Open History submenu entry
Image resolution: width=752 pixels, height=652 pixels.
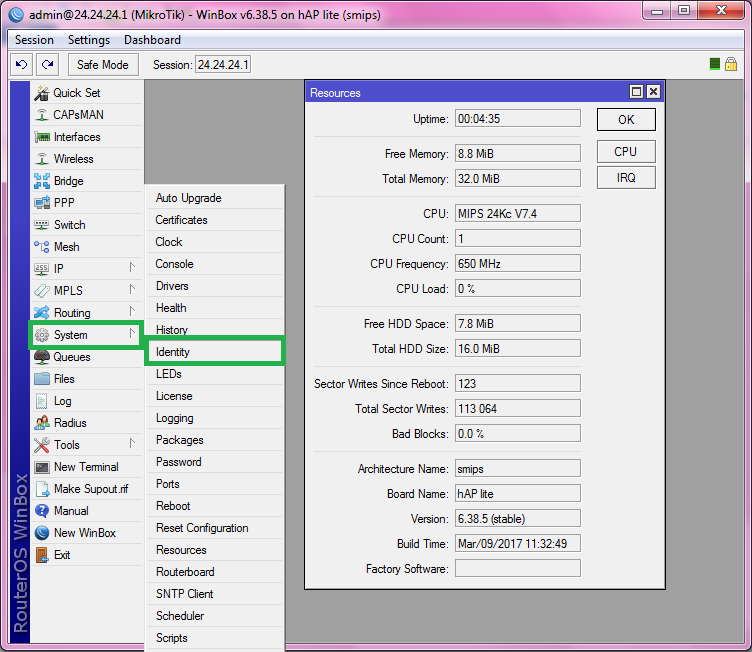(x=214, y=330)
